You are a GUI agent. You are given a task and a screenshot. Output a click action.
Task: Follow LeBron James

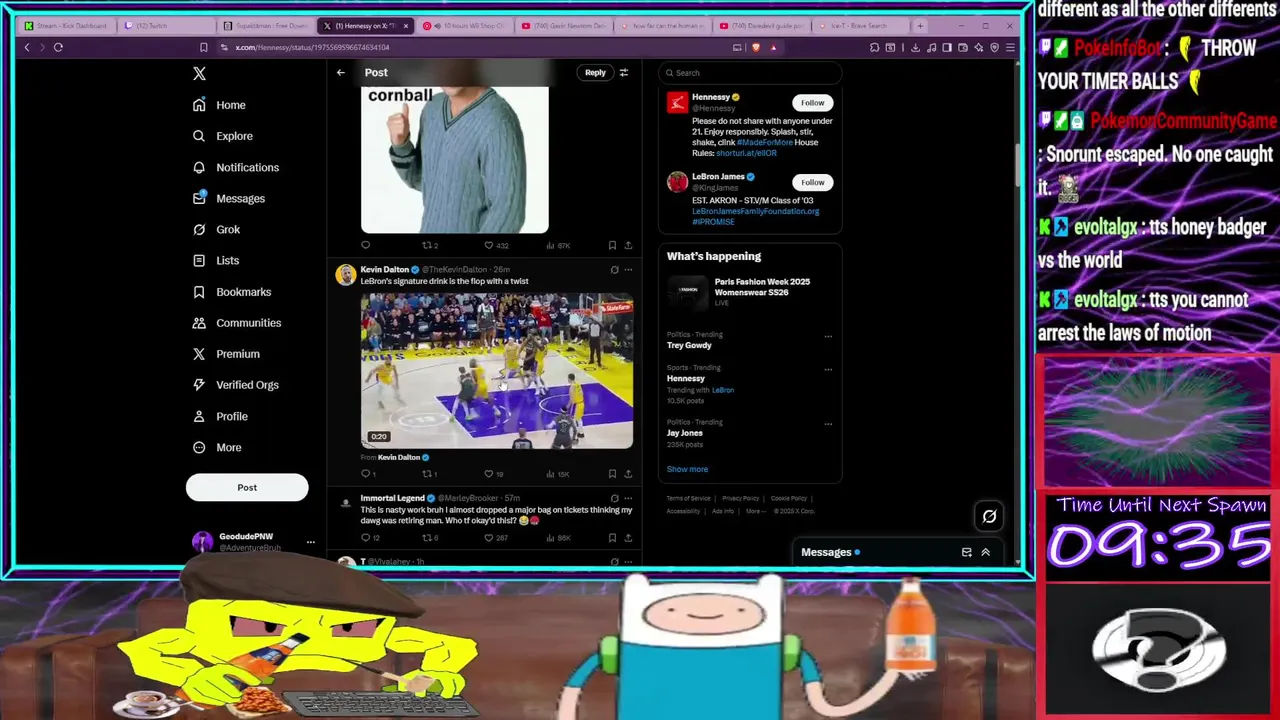(812, 182)
